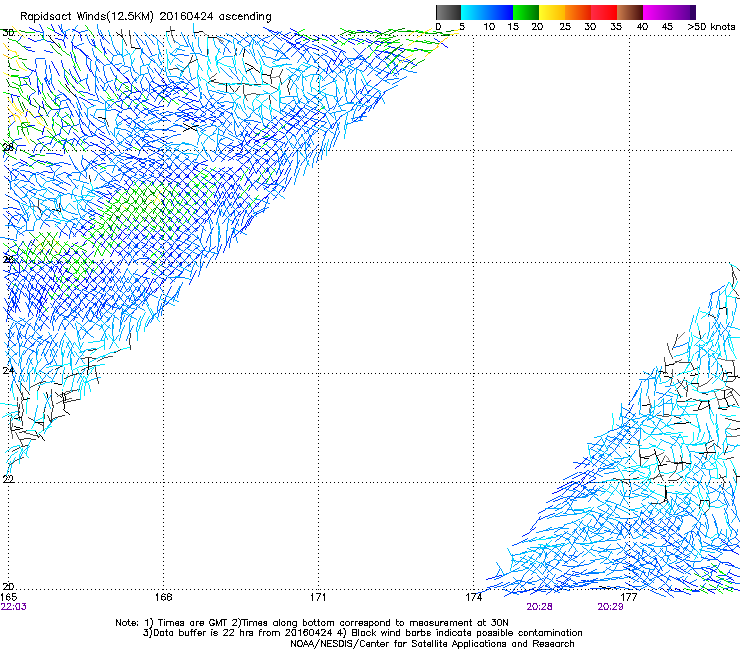Viewport: 740px width, 650px height.
Task: Click the cyan 5-10 knots legend swatch
Action: point(474,12)
